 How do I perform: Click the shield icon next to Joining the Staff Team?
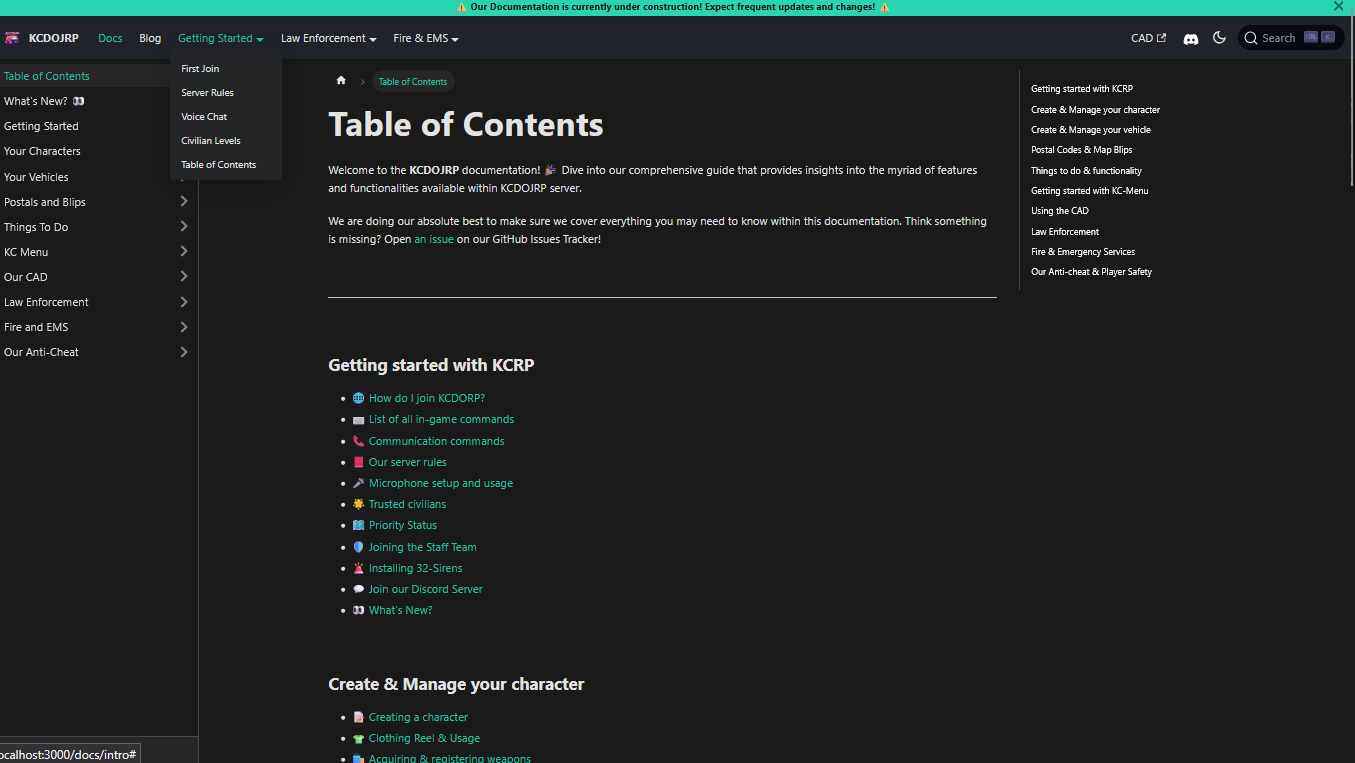357,546
